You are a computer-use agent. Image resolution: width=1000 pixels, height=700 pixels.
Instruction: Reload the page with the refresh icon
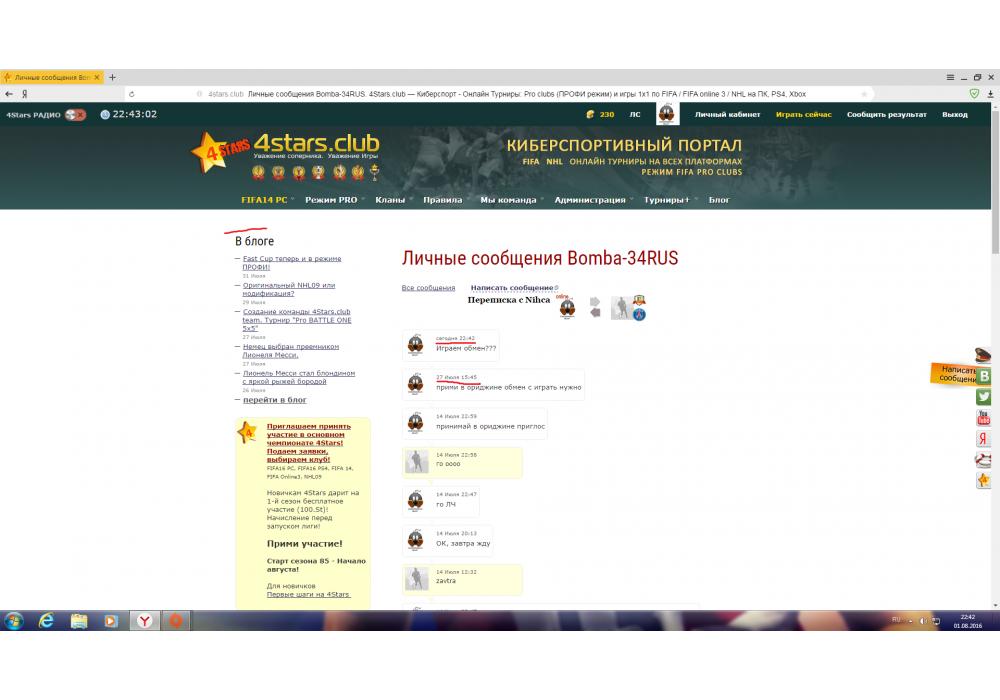[x=131, y=94]
